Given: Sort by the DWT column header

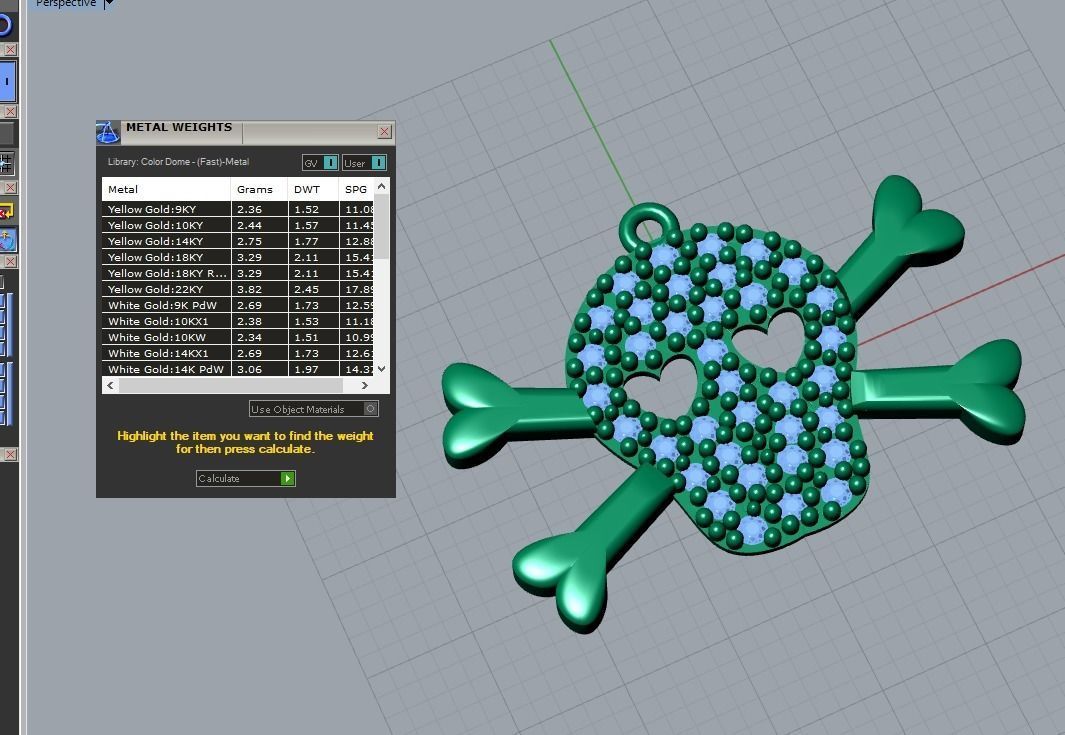Looking at the screenshot, I should tap(312, 190).
